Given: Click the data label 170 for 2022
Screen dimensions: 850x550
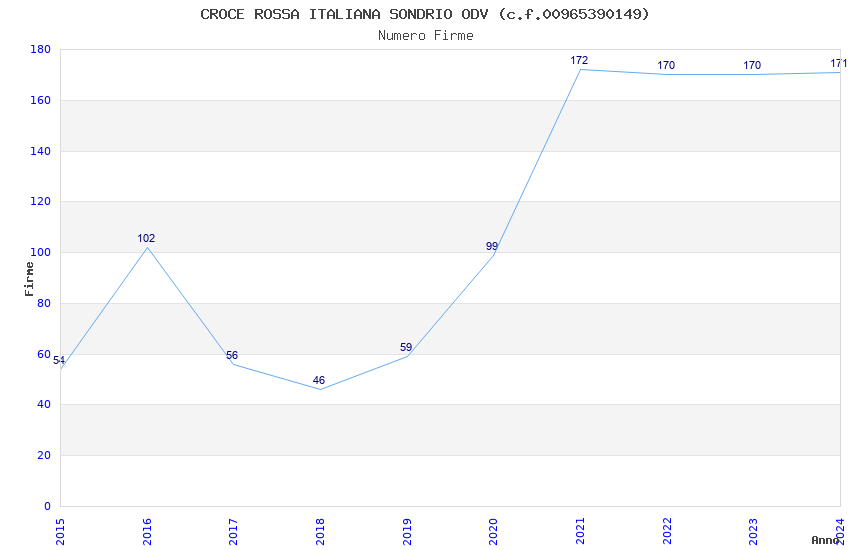Looking at the screenshot, I should coord(666,66).
